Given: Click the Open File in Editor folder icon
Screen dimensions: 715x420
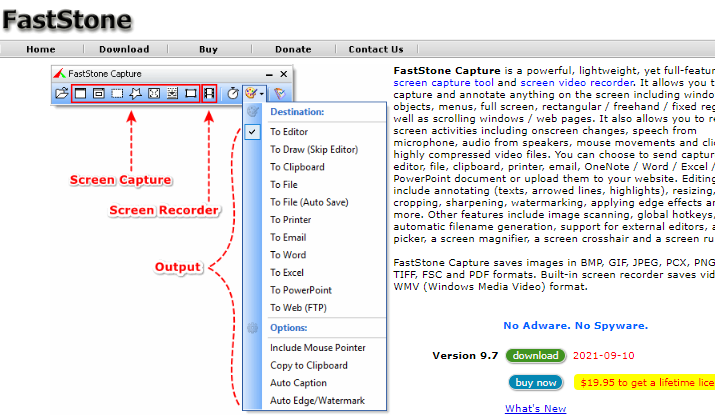Looking at the screenshot, I should [62, 93].
